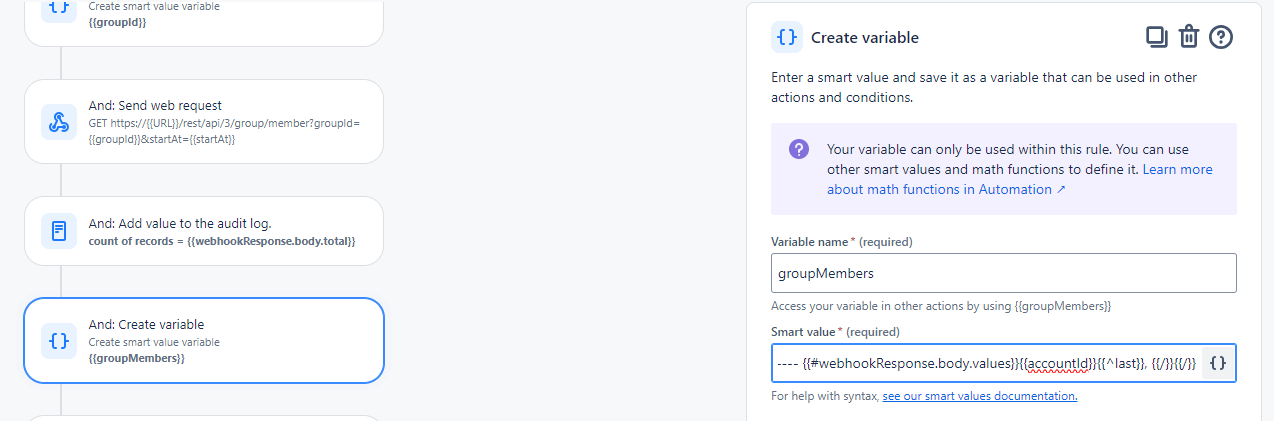Click the purple info question icon
This screenshot has width=1274, height=421.
(x=798, y=149)
